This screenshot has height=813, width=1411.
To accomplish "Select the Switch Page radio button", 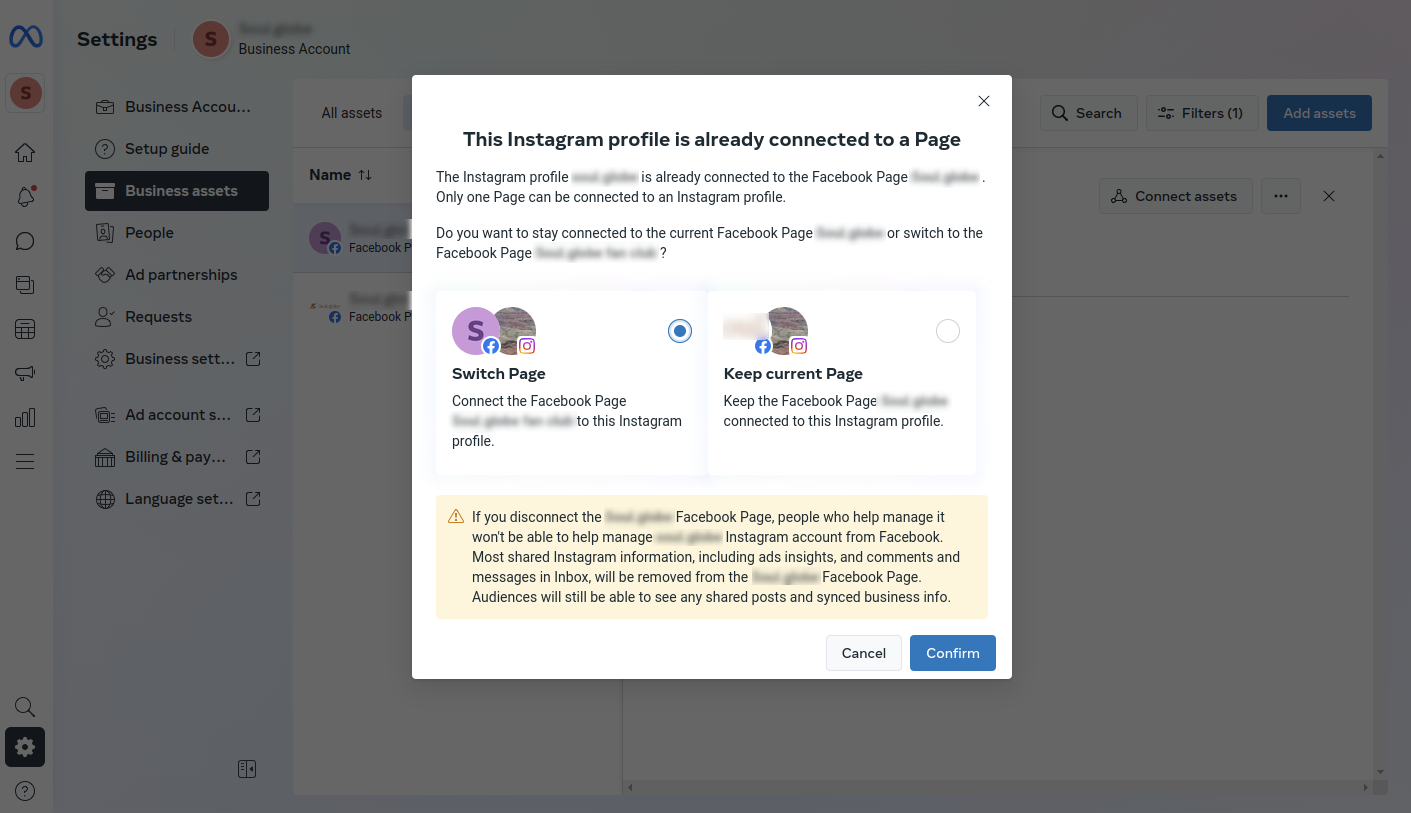I will click(x=680, y=331).
